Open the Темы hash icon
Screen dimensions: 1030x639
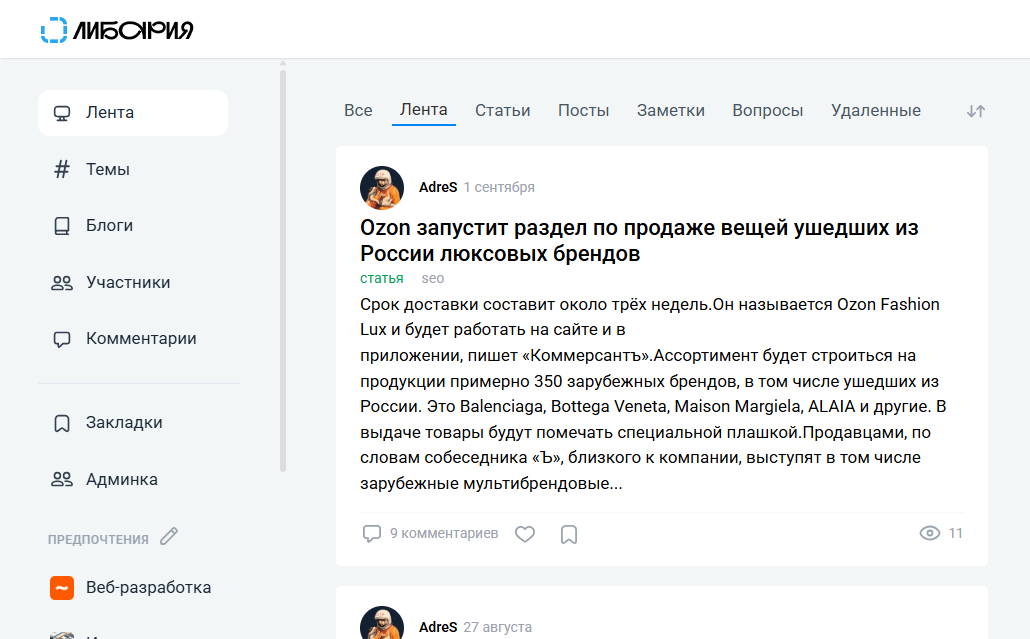click(x=62, y=169)
